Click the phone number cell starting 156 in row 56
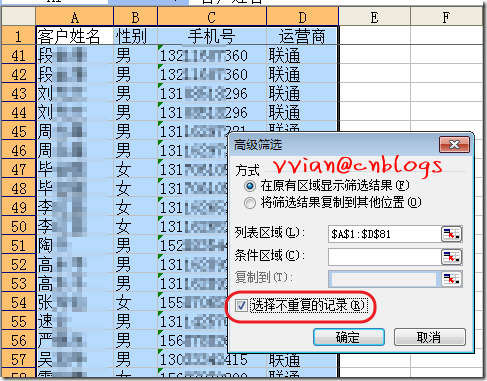Viewport: 487px width, 381px height. click(x=192, y=340)
